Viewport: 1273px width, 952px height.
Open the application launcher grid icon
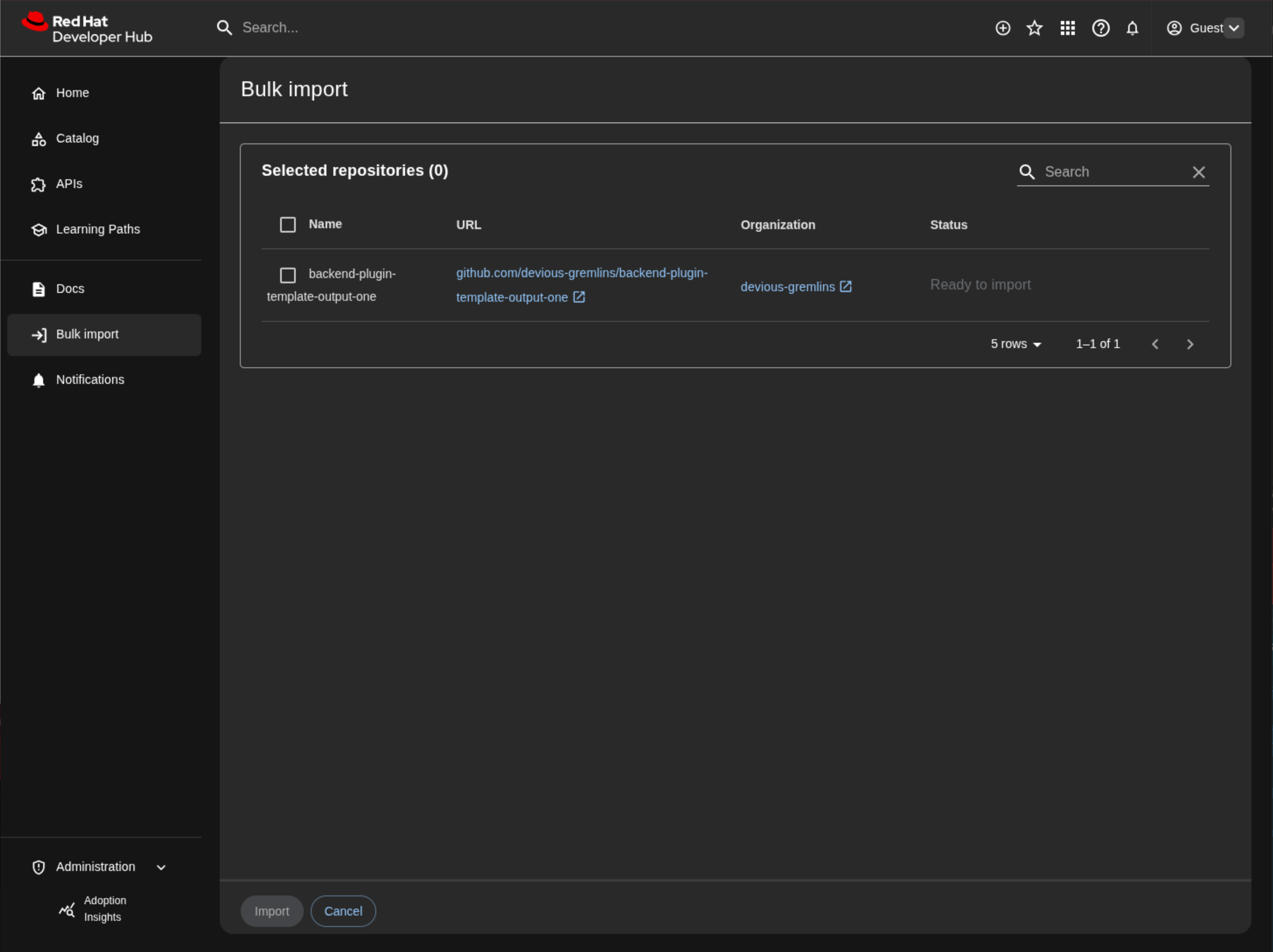[x=1067, y=28]
